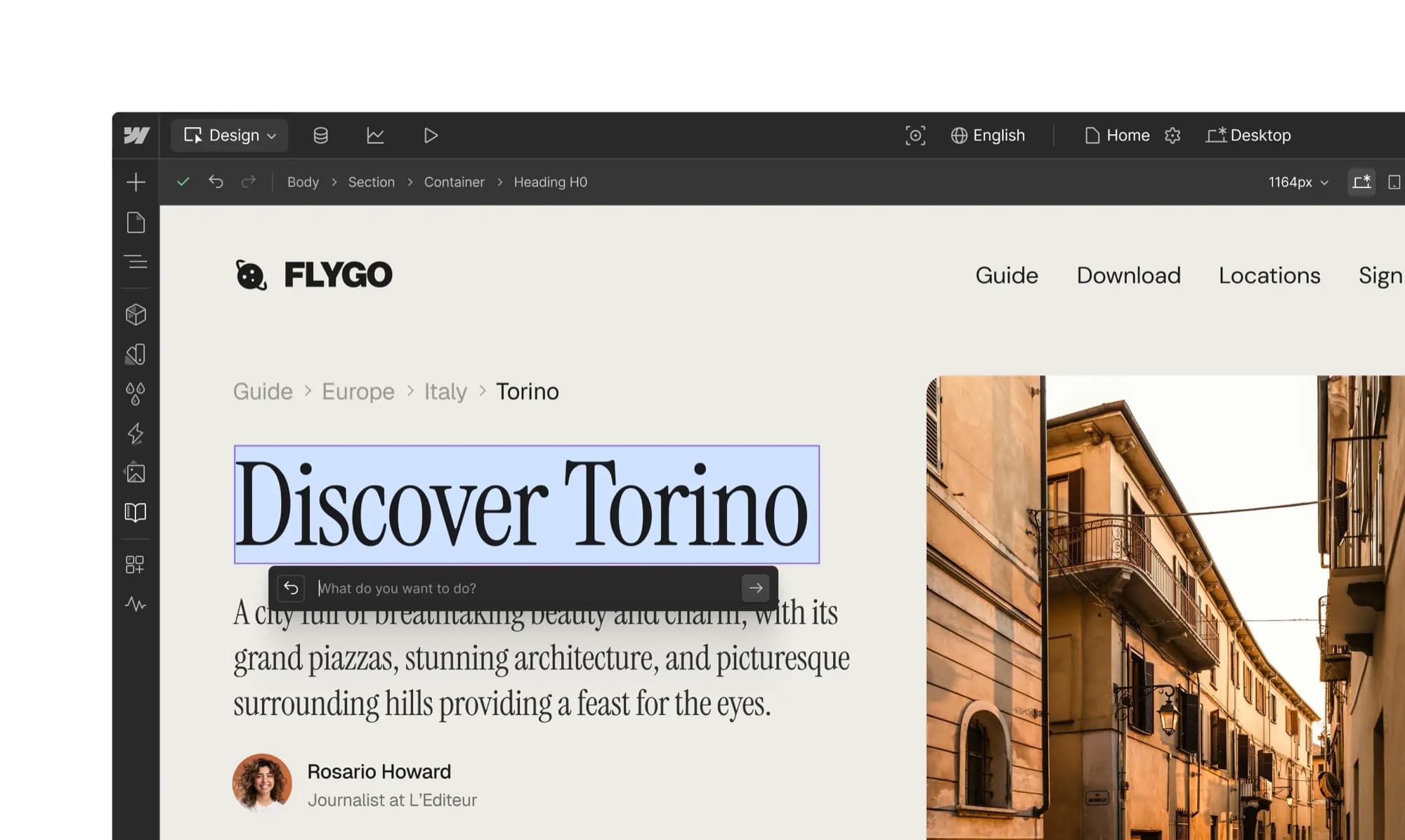Click the Locations nav link
Image resolution: width=1405 pixels, height=840 pixels.
(1269, 275)
